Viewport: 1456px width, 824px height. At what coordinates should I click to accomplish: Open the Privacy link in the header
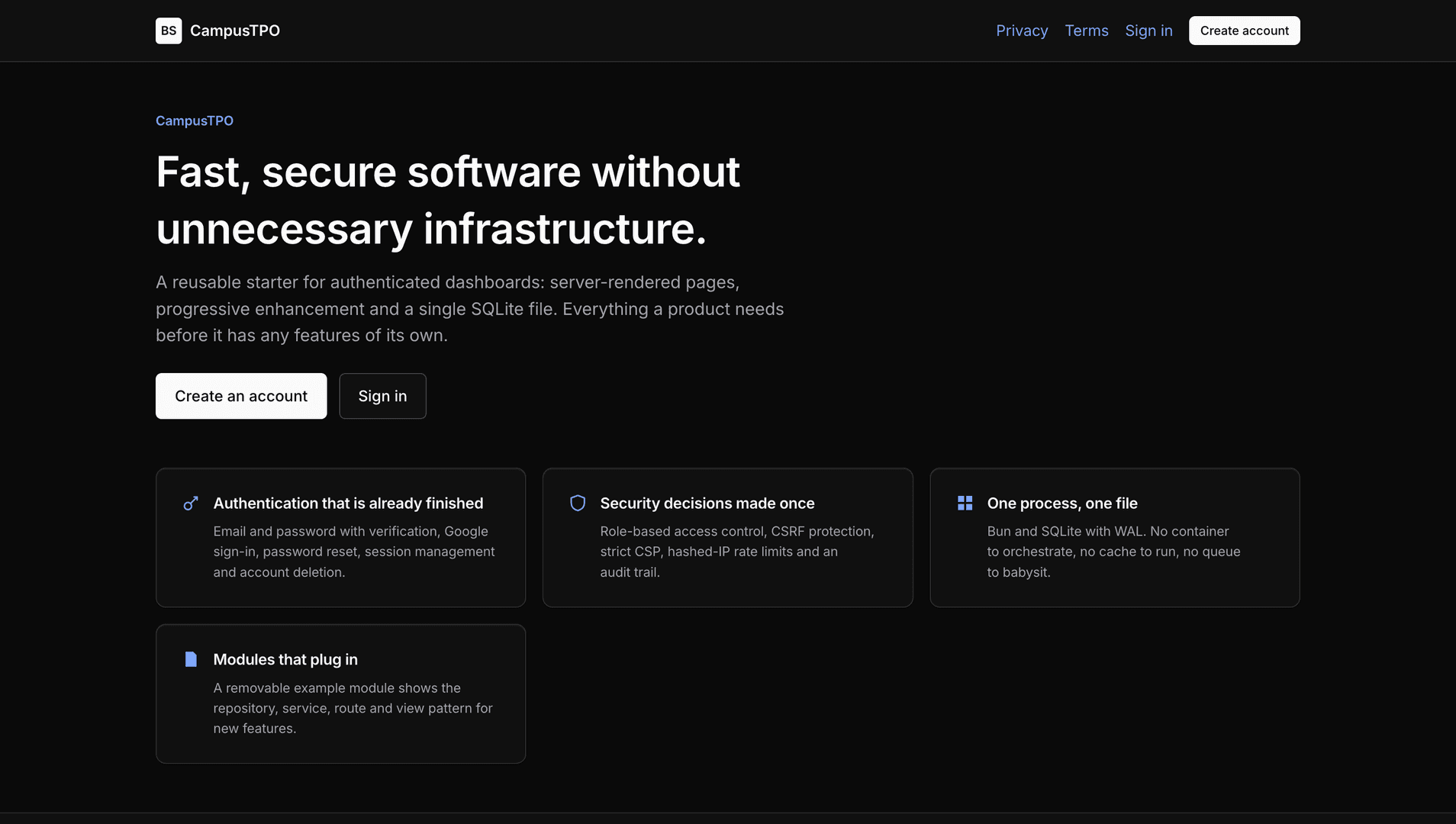tap(1022, 31)
